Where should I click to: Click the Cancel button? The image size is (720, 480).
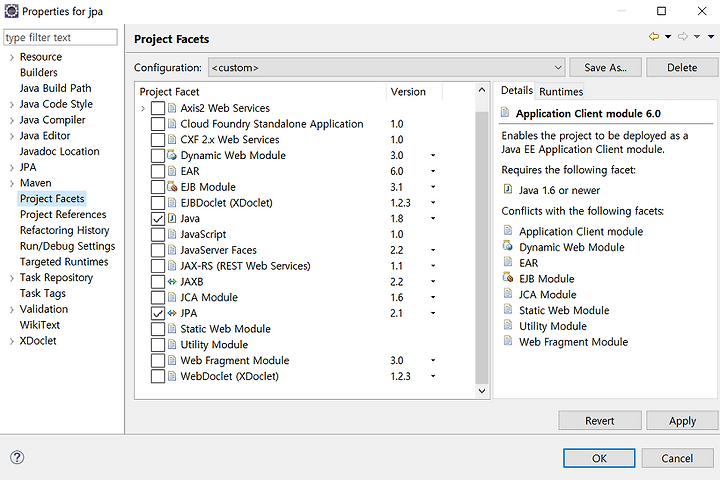click(x=677, y=458)
